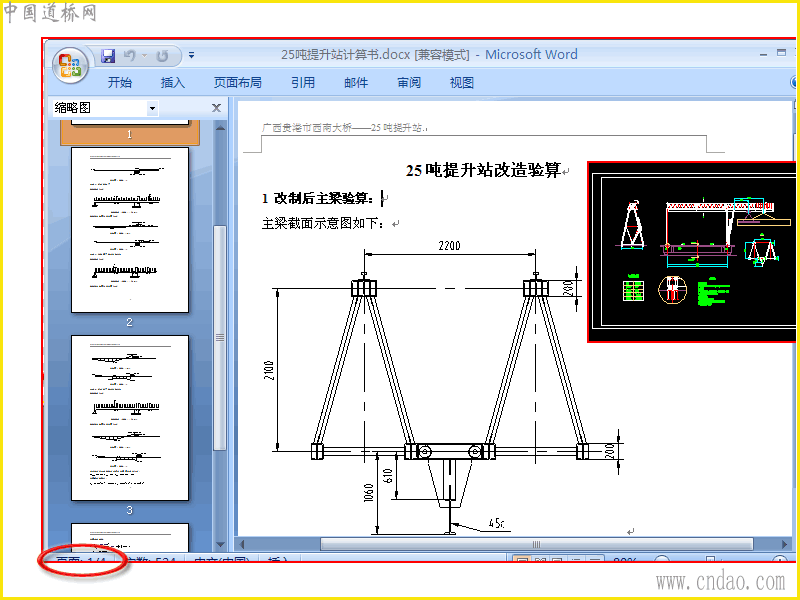
Task: Click the thumbnail pane scroll-down arrow
Action: point(220,545)
